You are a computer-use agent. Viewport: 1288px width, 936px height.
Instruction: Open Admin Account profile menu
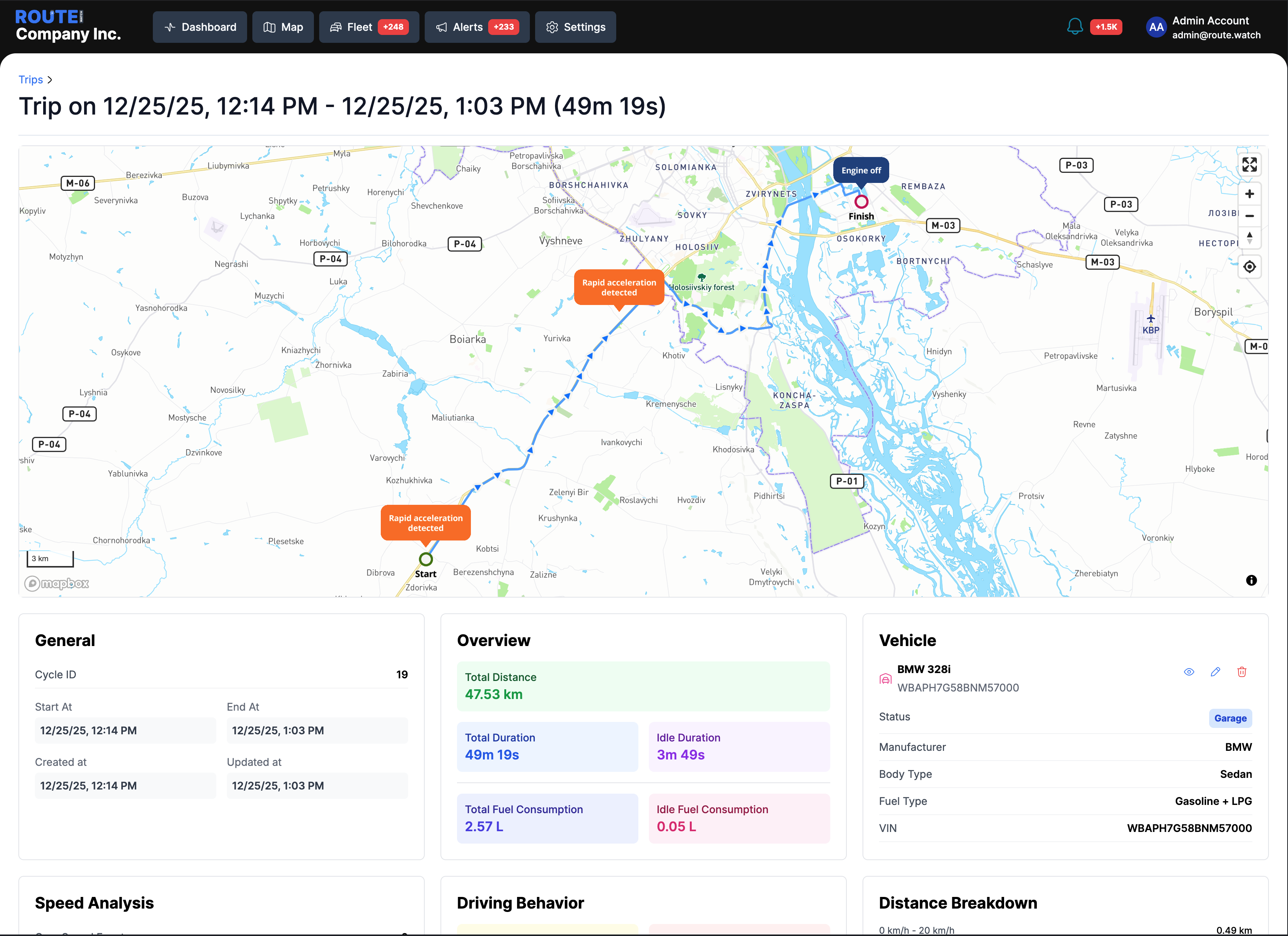pos(1203,27)
